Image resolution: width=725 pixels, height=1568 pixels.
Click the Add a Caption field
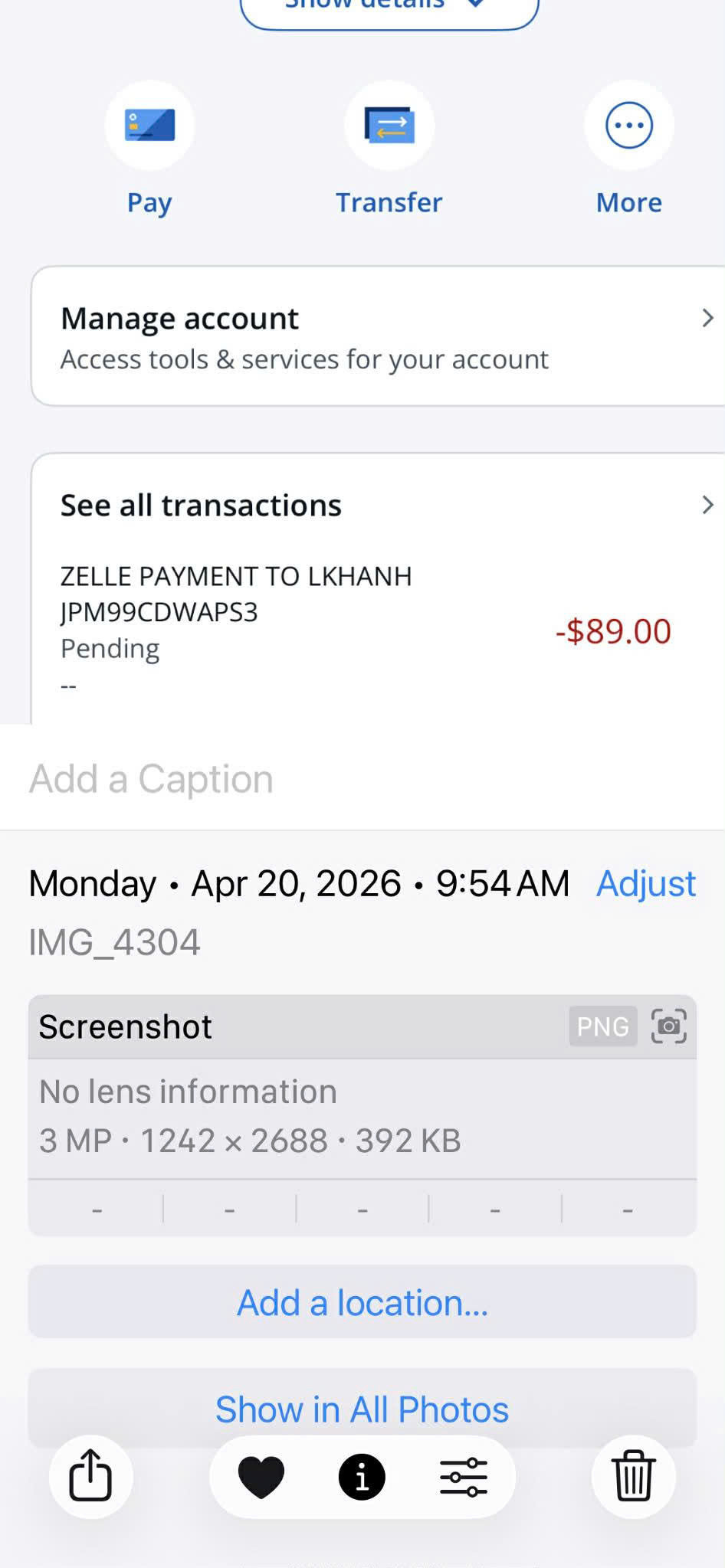point(362,779)
